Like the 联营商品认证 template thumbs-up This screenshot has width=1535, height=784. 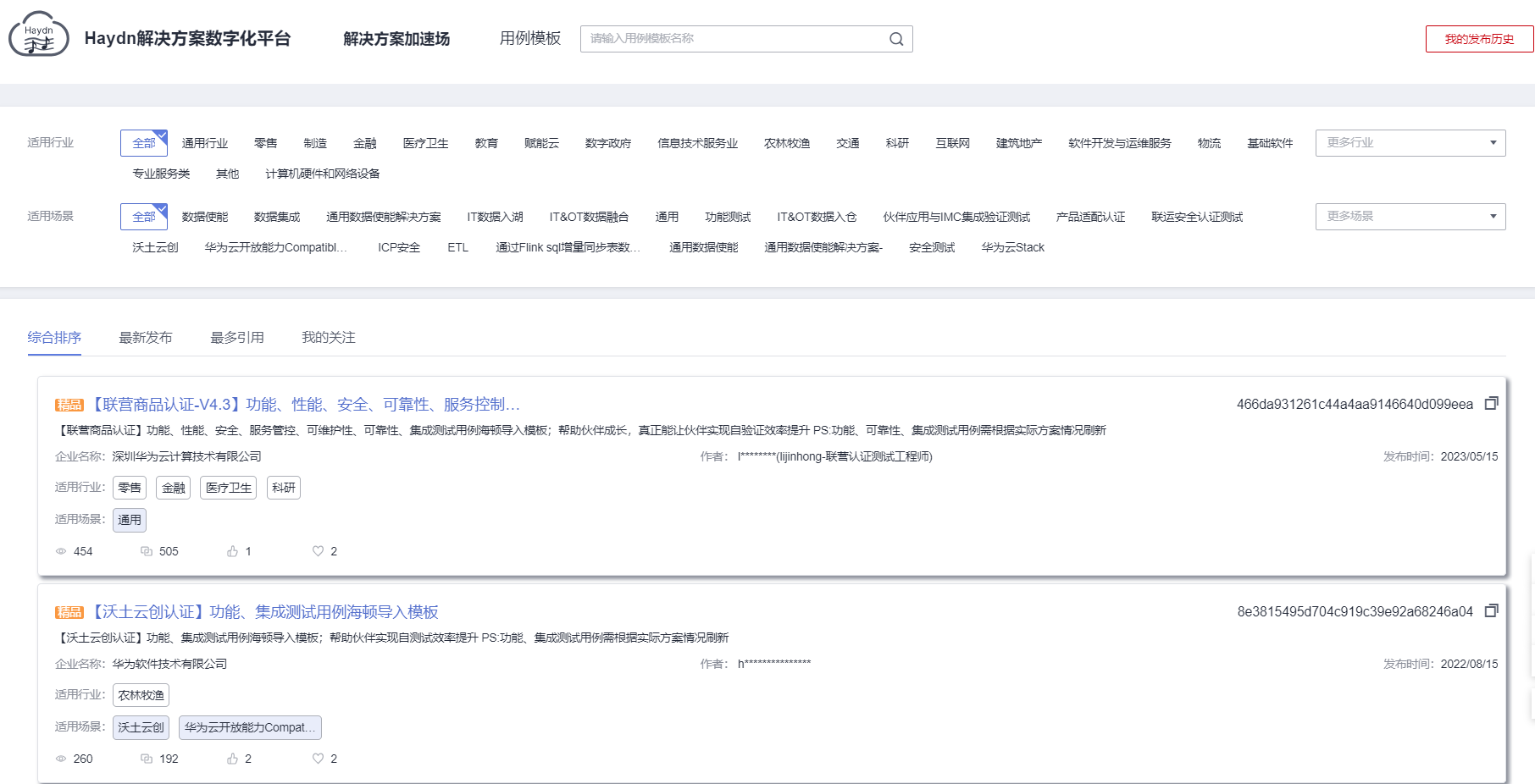pyautogui.click(x=232, y=551)
